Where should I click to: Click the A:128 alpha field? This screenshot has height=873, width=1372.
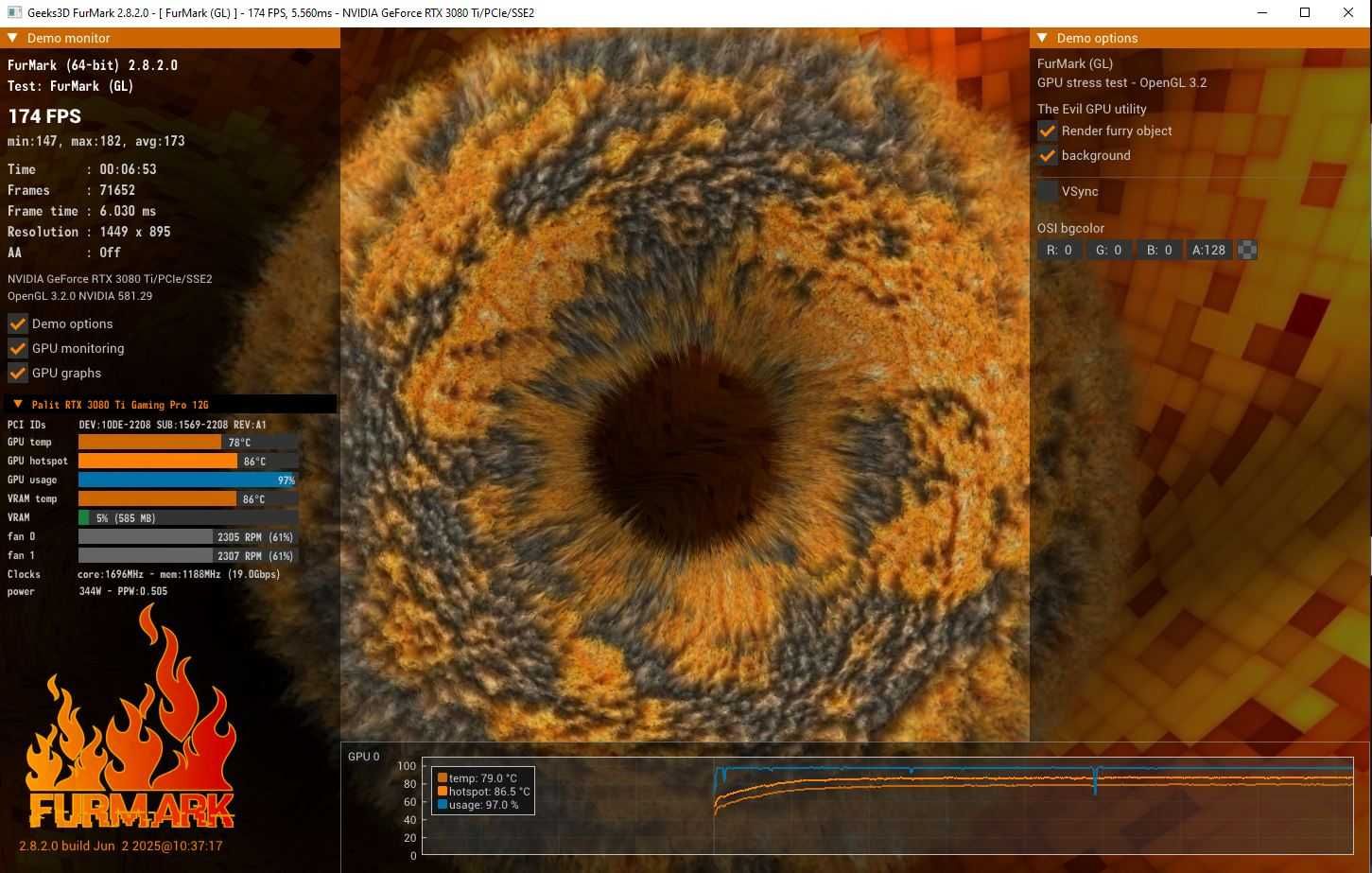pyautogui.click(x=1209, y=250)
